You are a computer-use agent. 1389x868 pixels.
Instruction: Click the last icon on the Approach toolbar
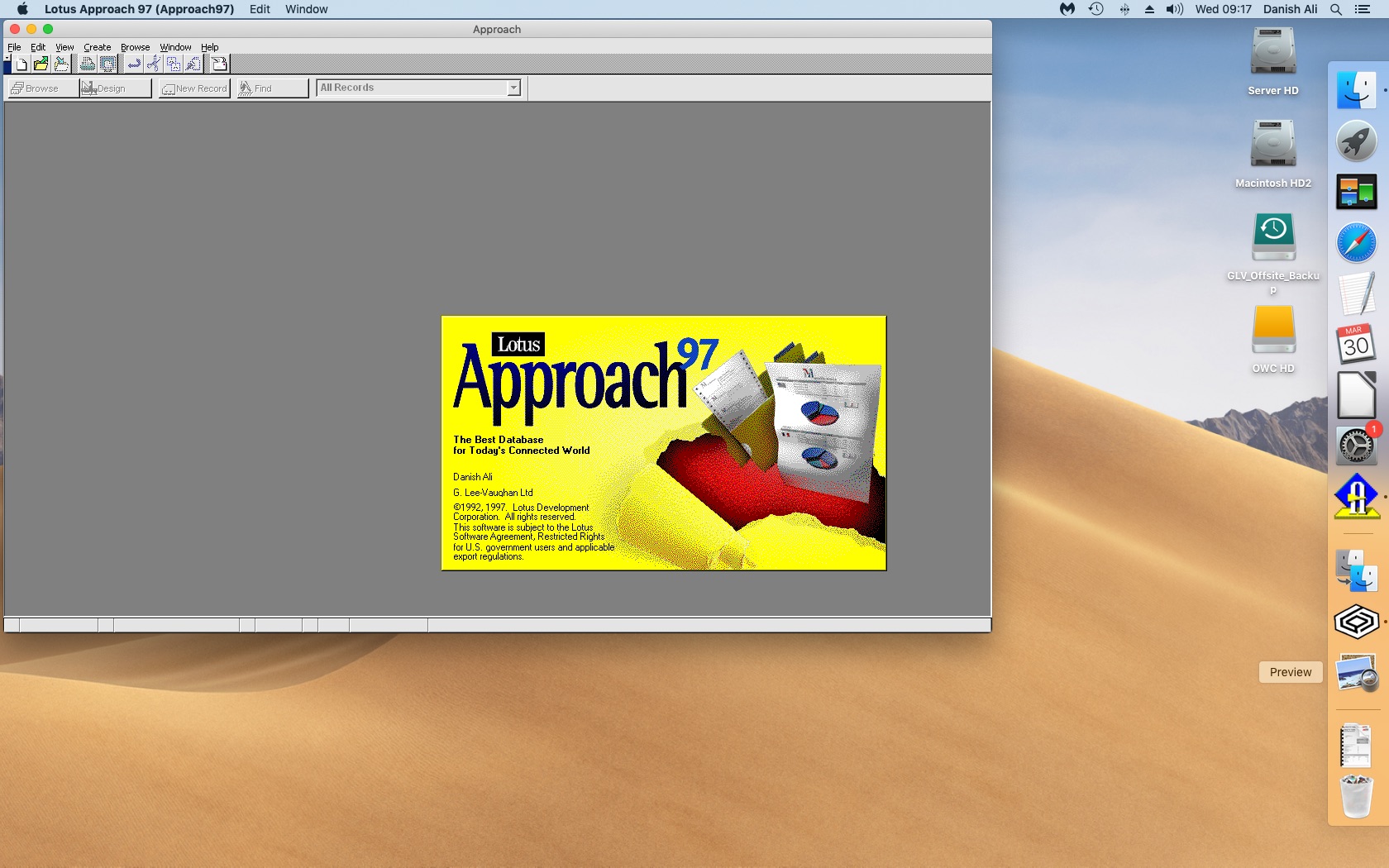(x=219, y=64)
